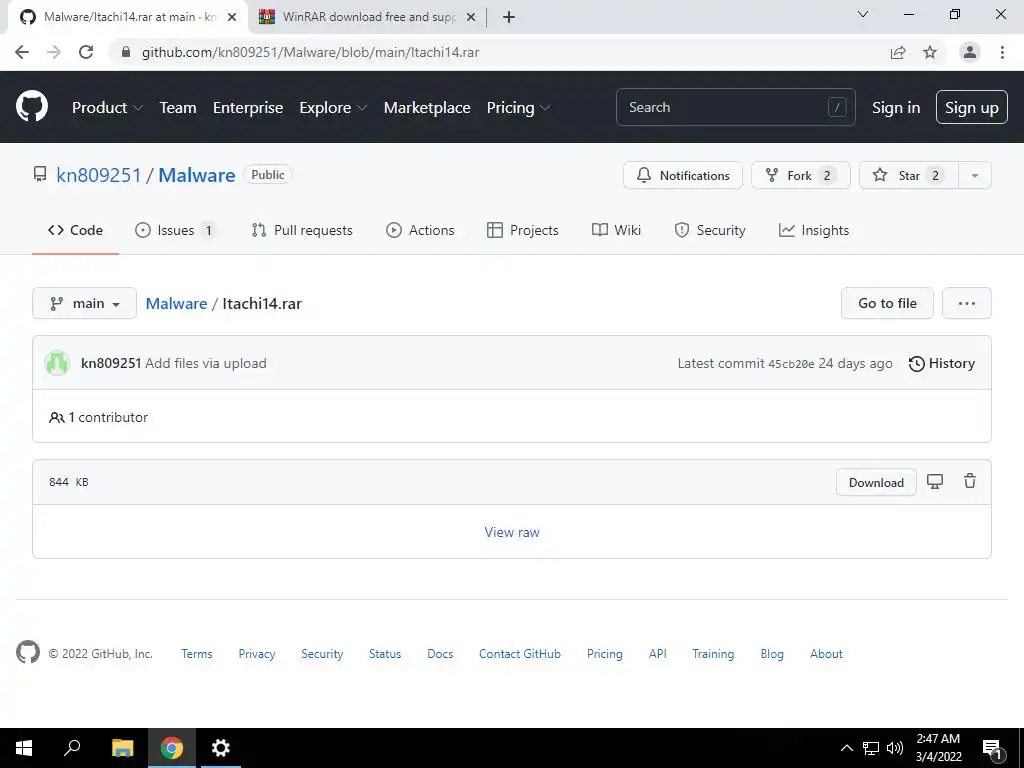Click the Sign up button
This screenshot has width=1024, height=768.
971,107
